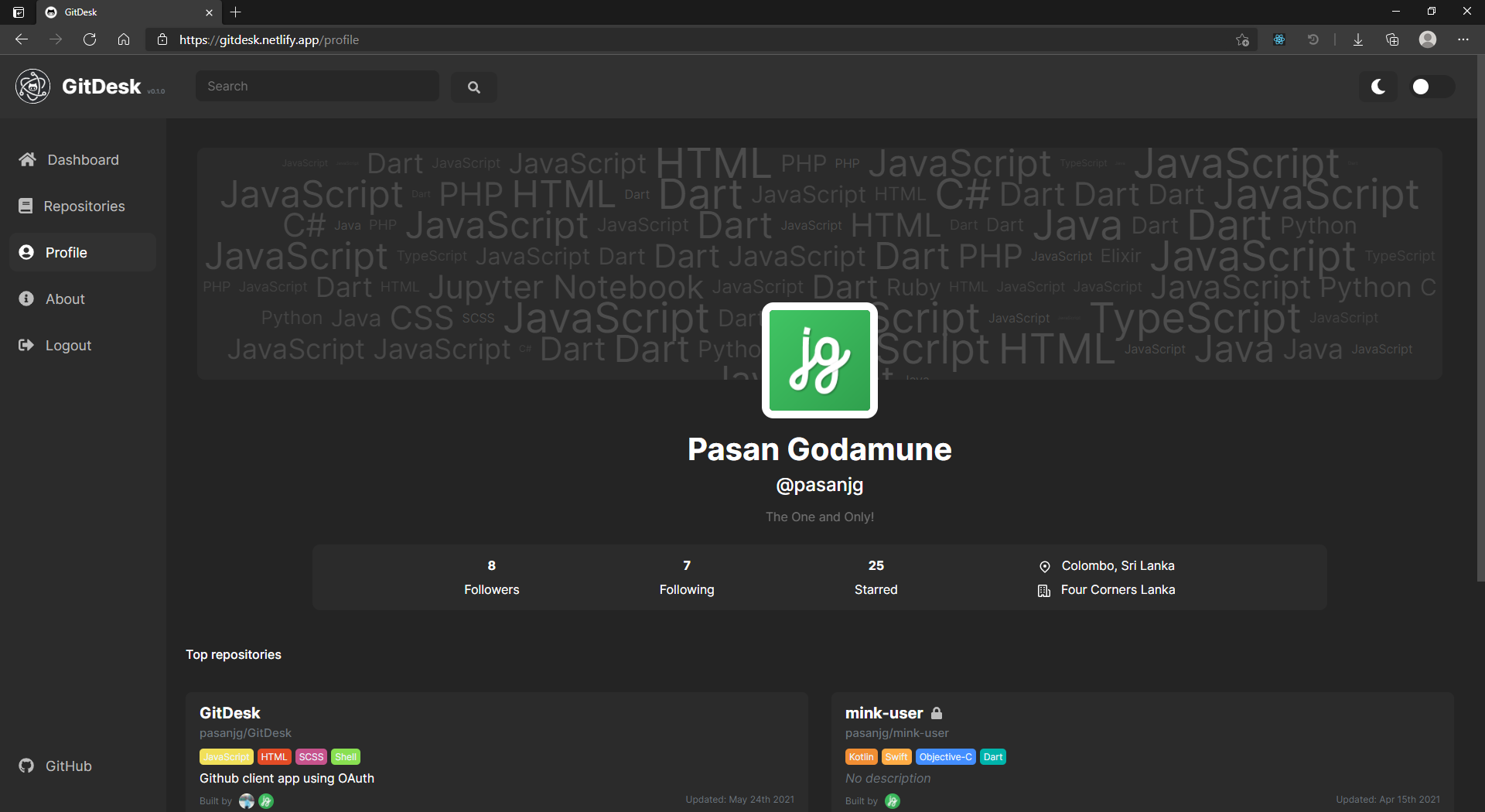The image size is (1485, 812).
Task: Open a new browser tab
Action: (x=236, y=12)
